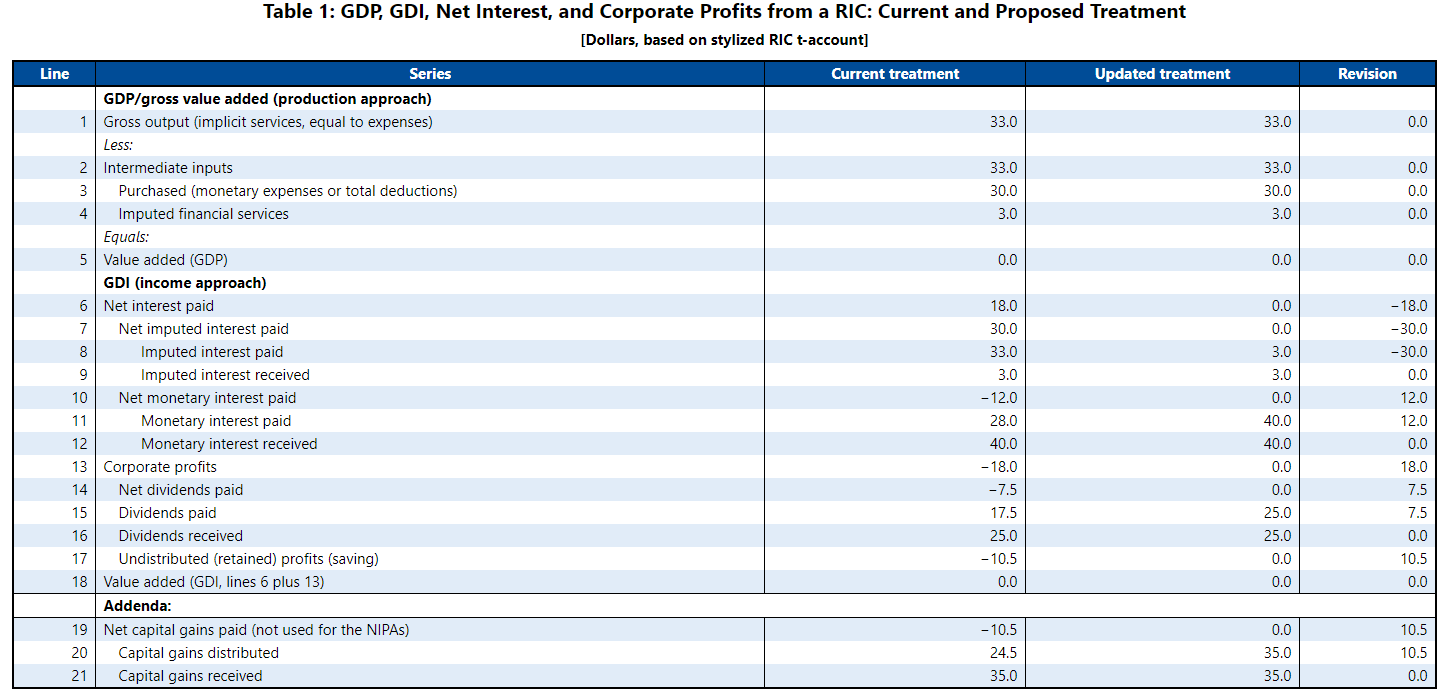Select the stylized RIC t-account subtitle

[x=724, y=40]
